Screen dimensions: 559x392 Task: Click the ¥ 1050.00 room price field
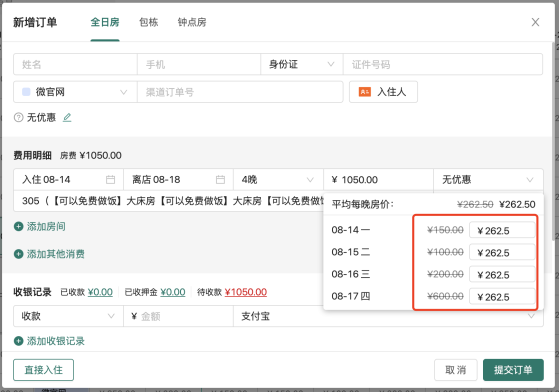click(x=378, y=180)
